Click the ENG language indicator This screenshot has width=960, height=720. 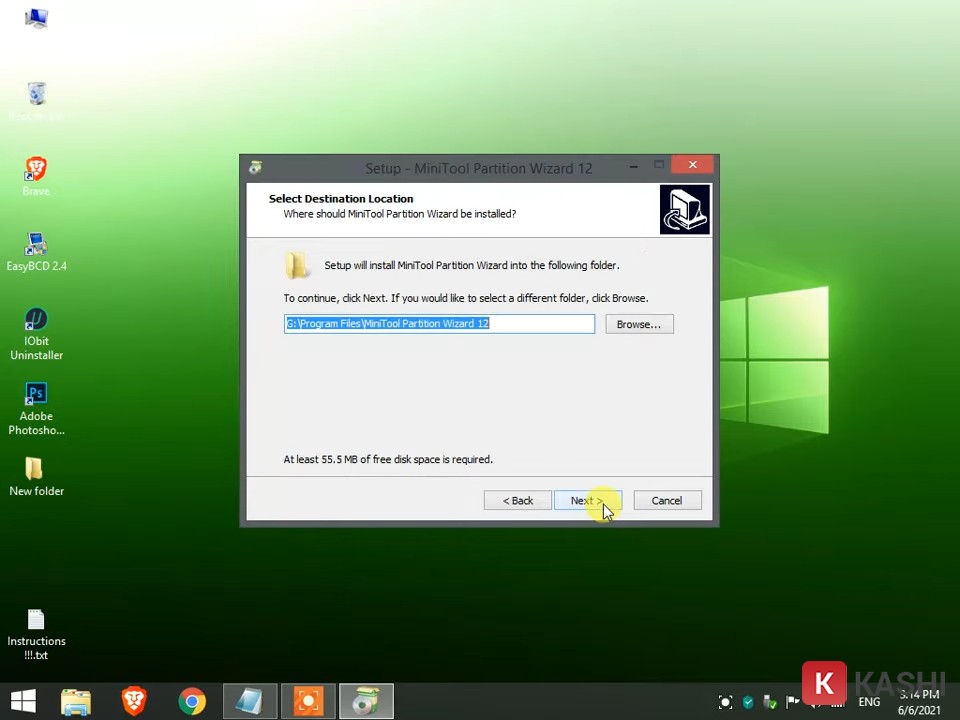click(869, 702)
